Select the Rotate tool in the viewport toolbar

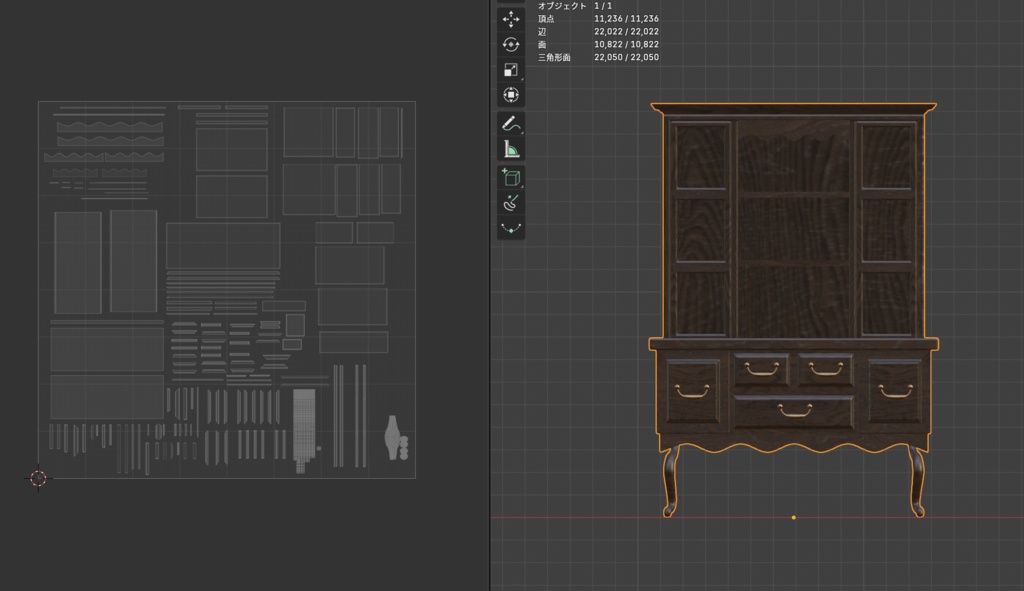point(511,44)
